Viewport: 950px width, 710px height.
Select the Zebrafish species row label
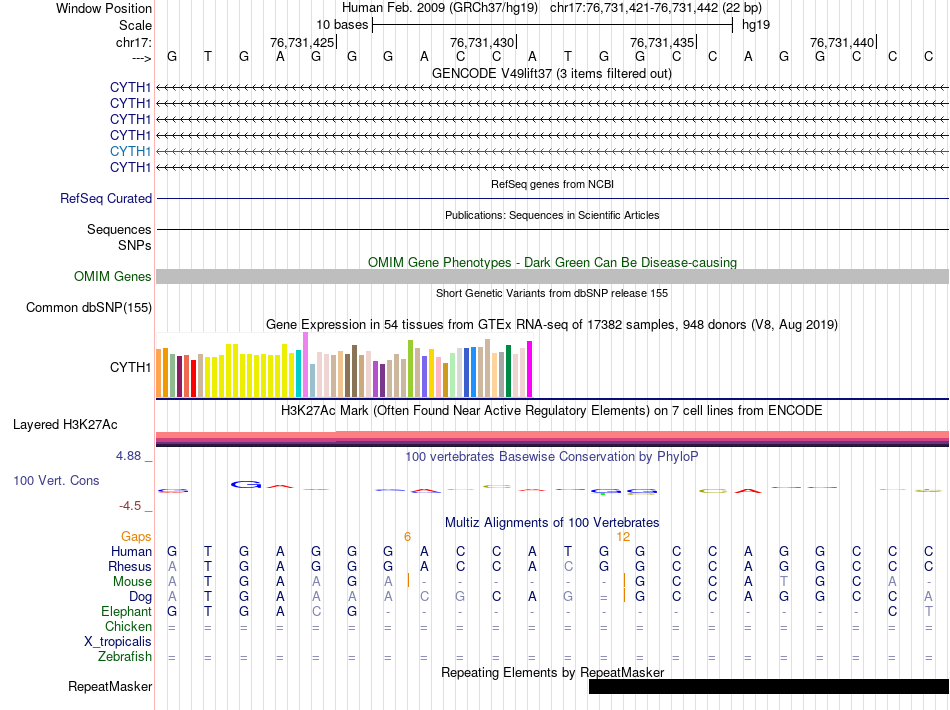125,657
